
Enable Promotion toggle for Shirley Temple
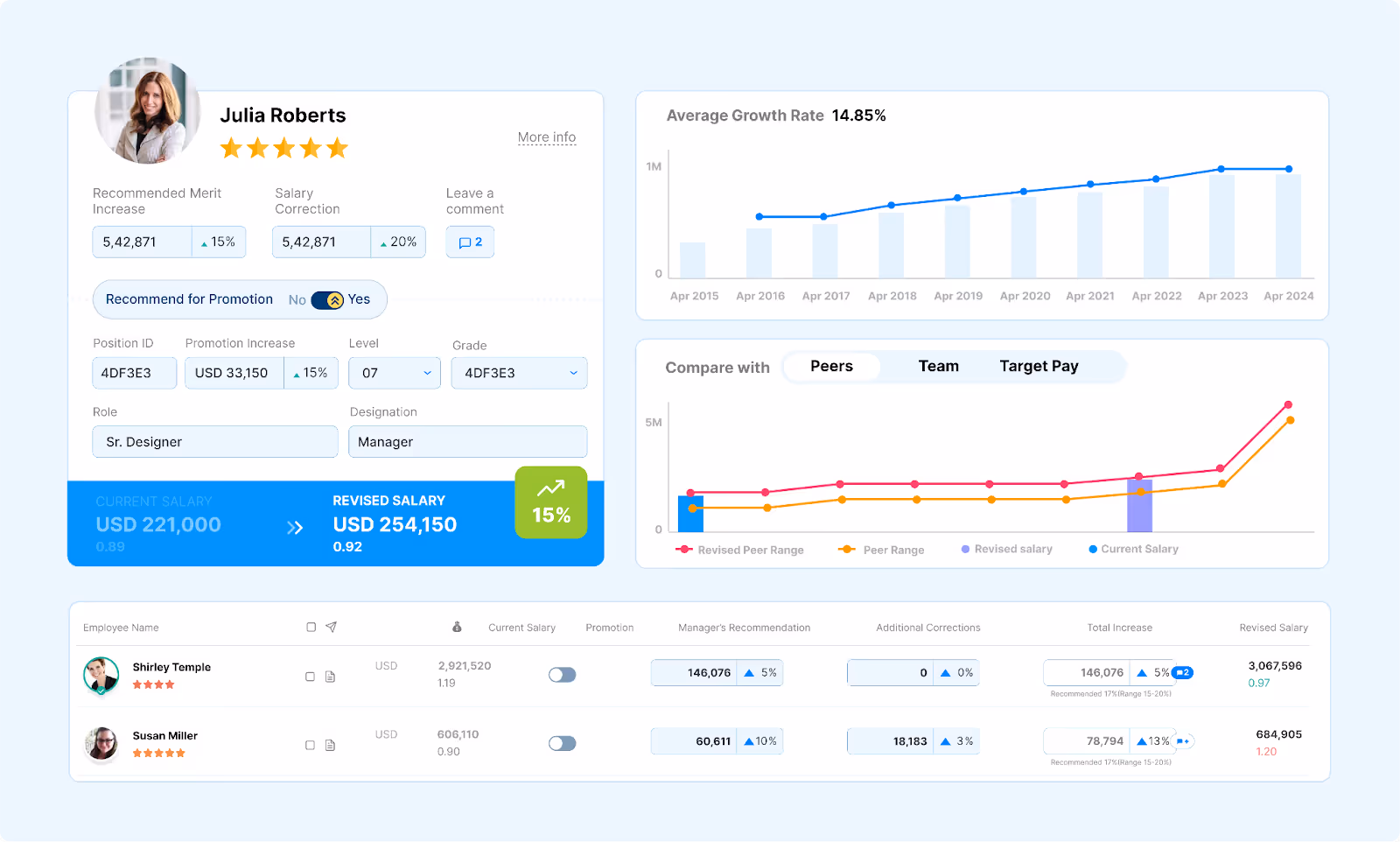pos(563,675)
